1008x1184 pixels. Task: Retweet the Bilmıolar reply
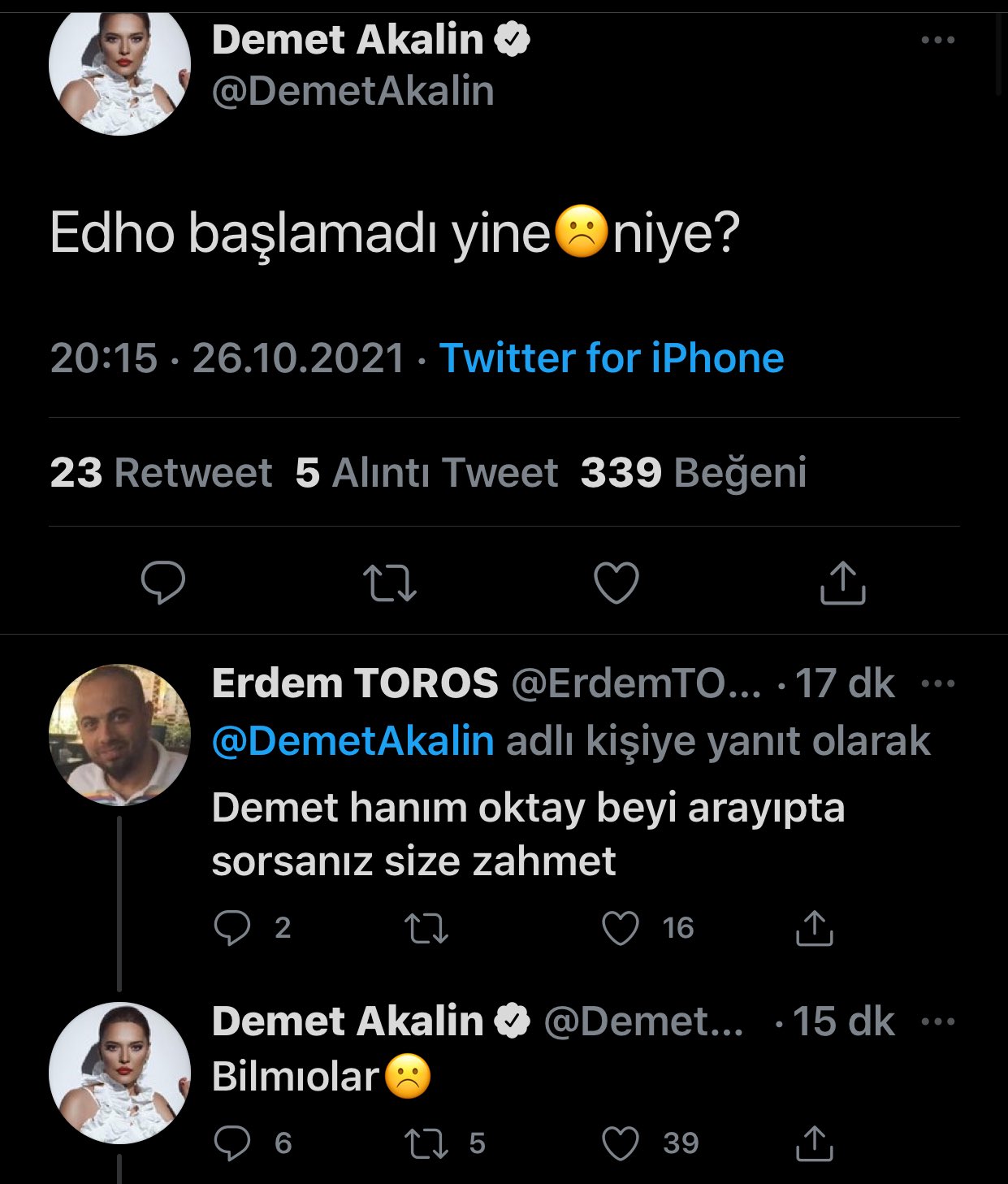[426, 1143]
